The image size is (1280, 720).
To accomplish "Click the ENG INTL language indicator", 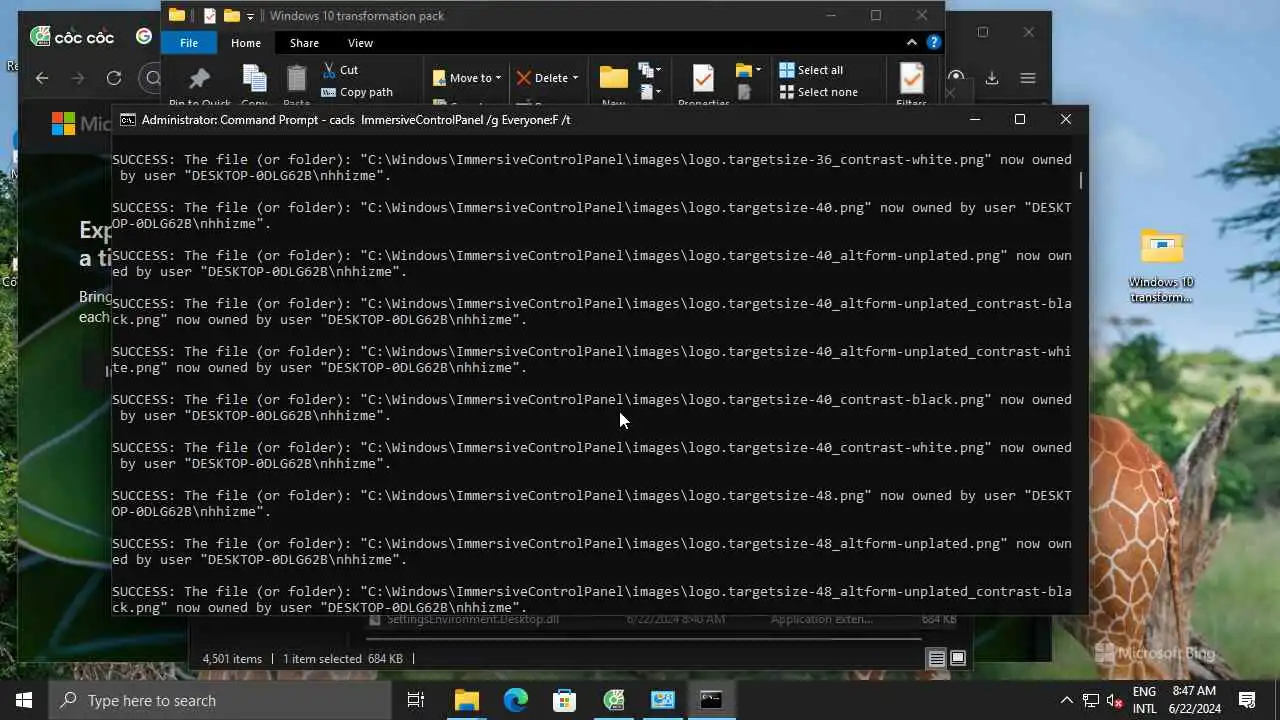I will pyautogui.click(x=1144, y=700).
